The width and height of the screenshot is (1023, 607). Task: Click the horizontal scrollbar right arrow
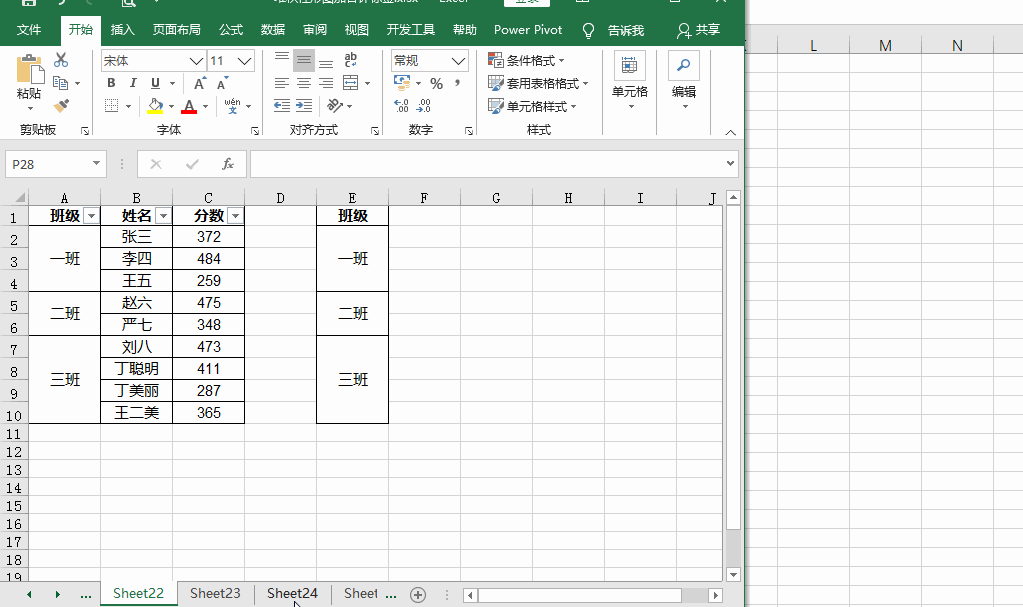tap(716, 595)
